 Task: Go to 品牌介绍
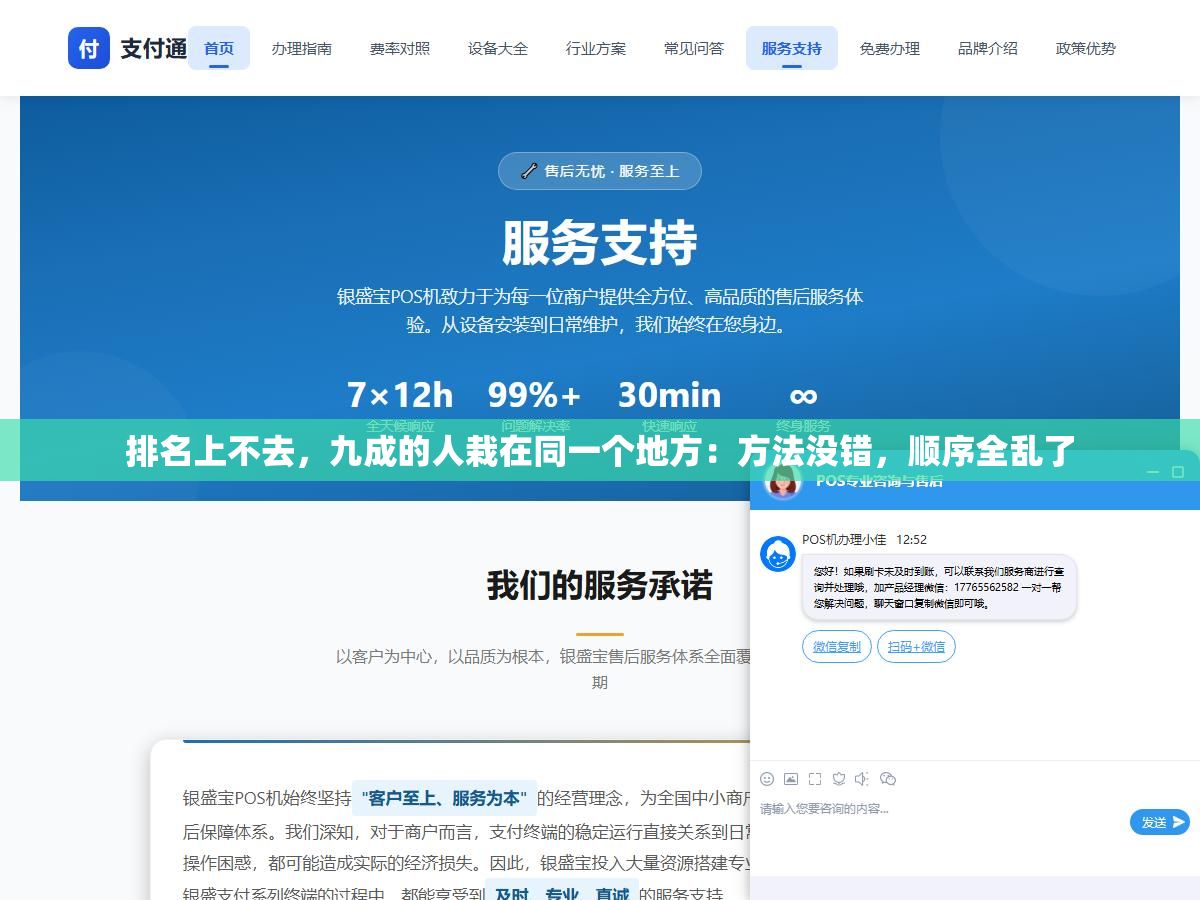click(988, 48)
